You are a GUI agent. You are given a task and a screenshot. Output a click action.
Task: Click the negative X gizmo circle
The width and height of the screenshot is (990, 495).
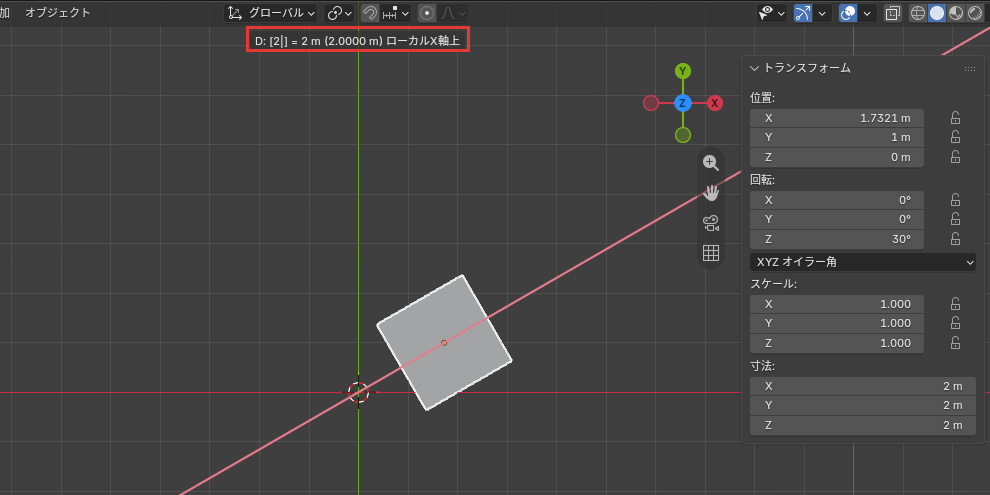click(650, 103)
